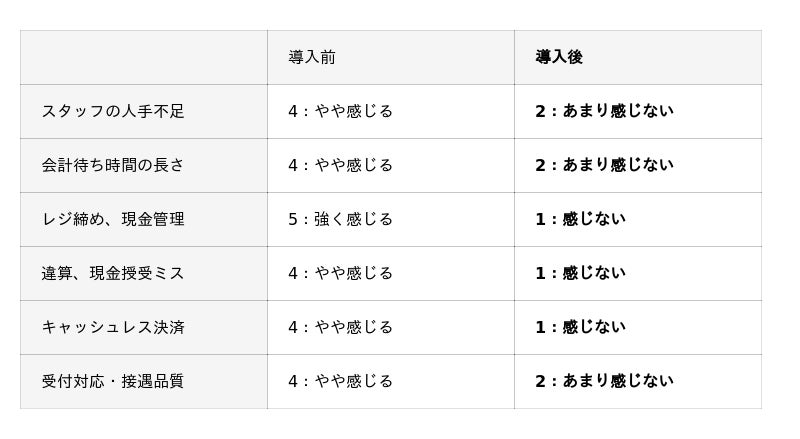
Task: Select 導入後 cell in 会計待ち時間の長さ row
Action: tap(604, 165)
